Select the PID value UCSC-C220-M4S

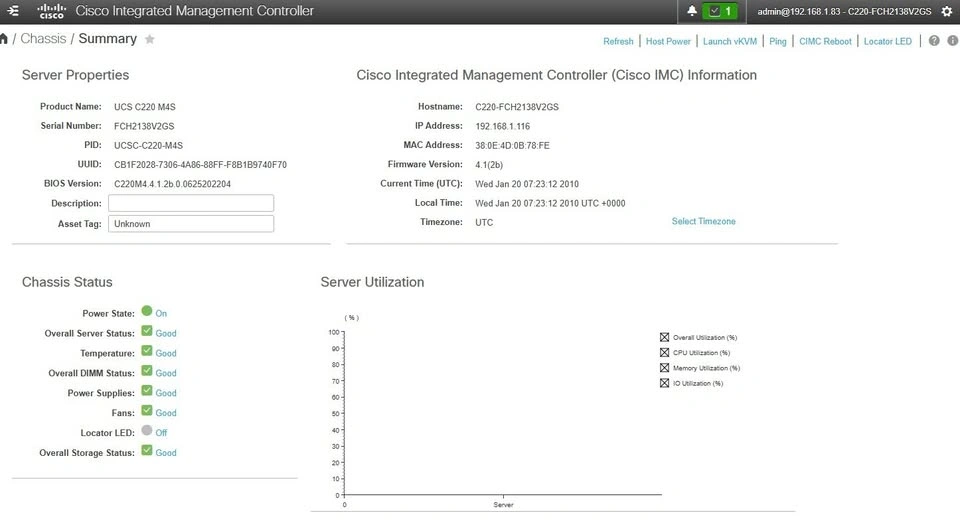[148, 146]
